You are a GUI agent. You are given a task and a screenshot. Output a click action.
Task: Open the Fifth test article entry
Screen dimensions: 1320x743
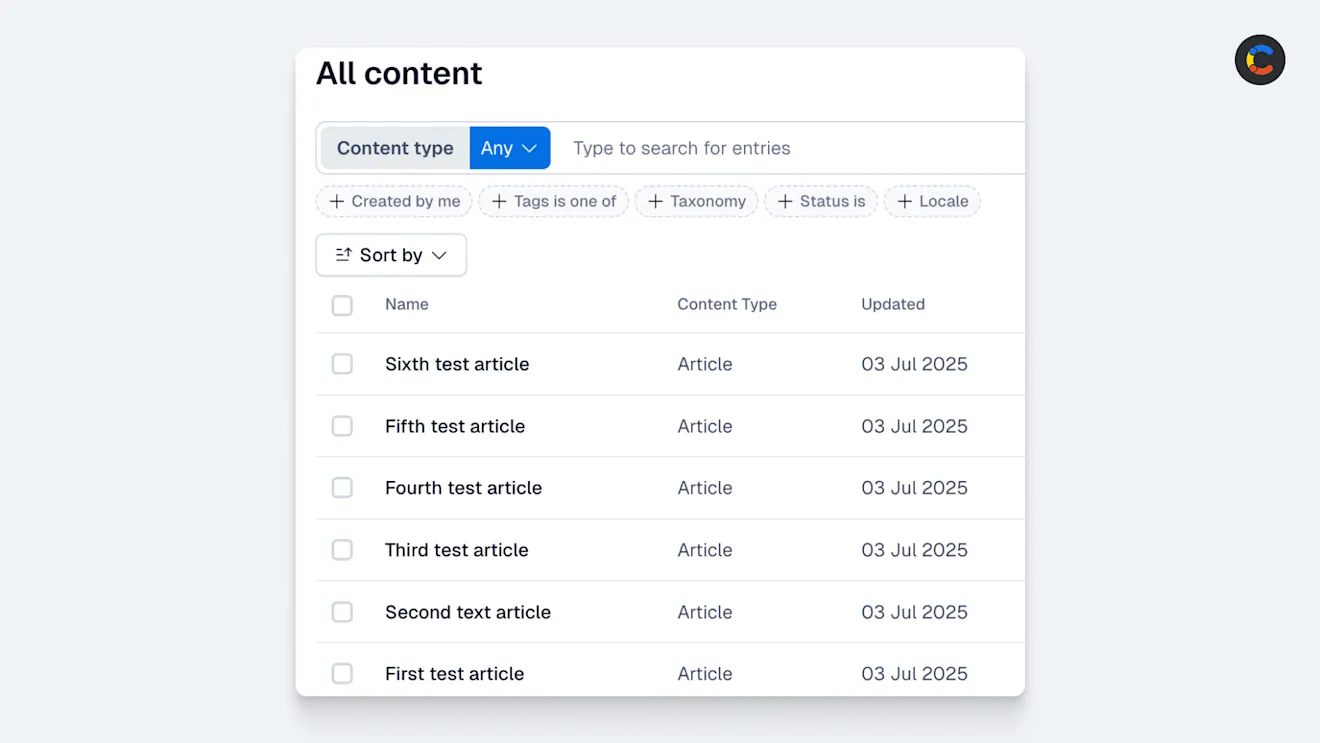click(x=455, y=425)
